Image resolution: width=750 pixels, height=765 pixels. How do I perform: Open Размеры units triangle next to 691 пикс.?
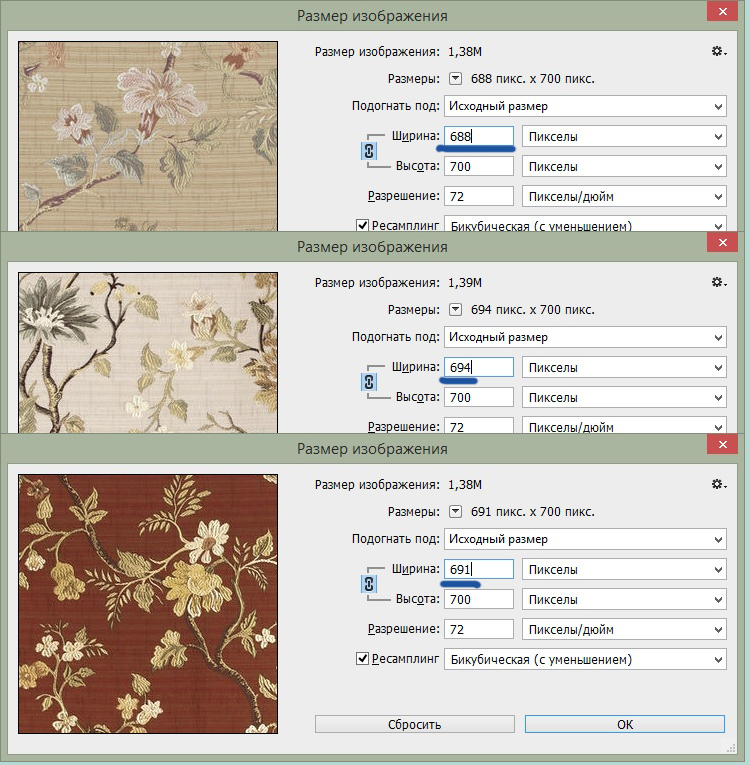(455, 511)
